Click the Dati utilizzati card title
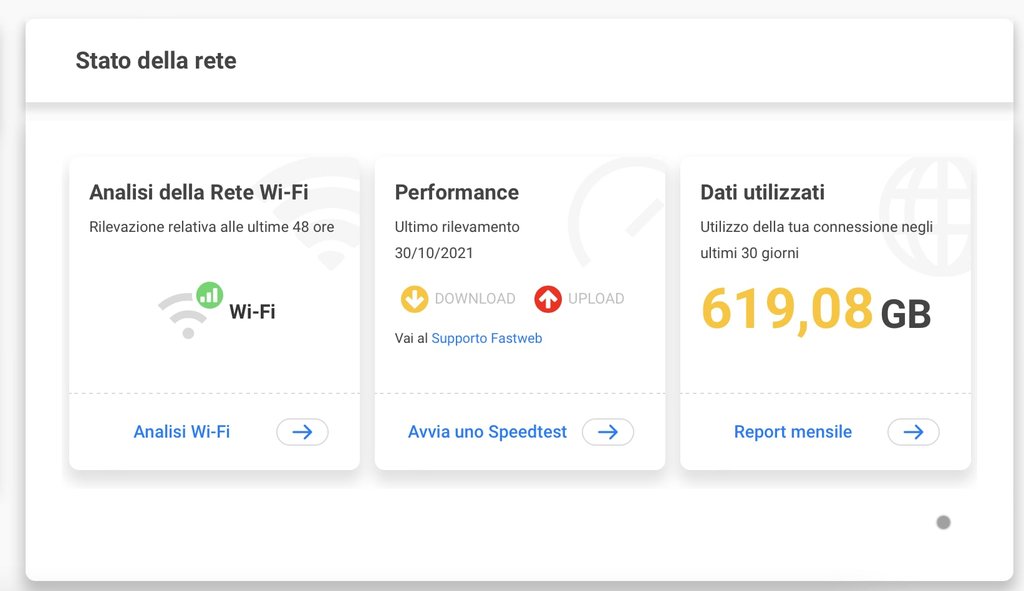This screenshot has height=591, width=1024. 762,192
